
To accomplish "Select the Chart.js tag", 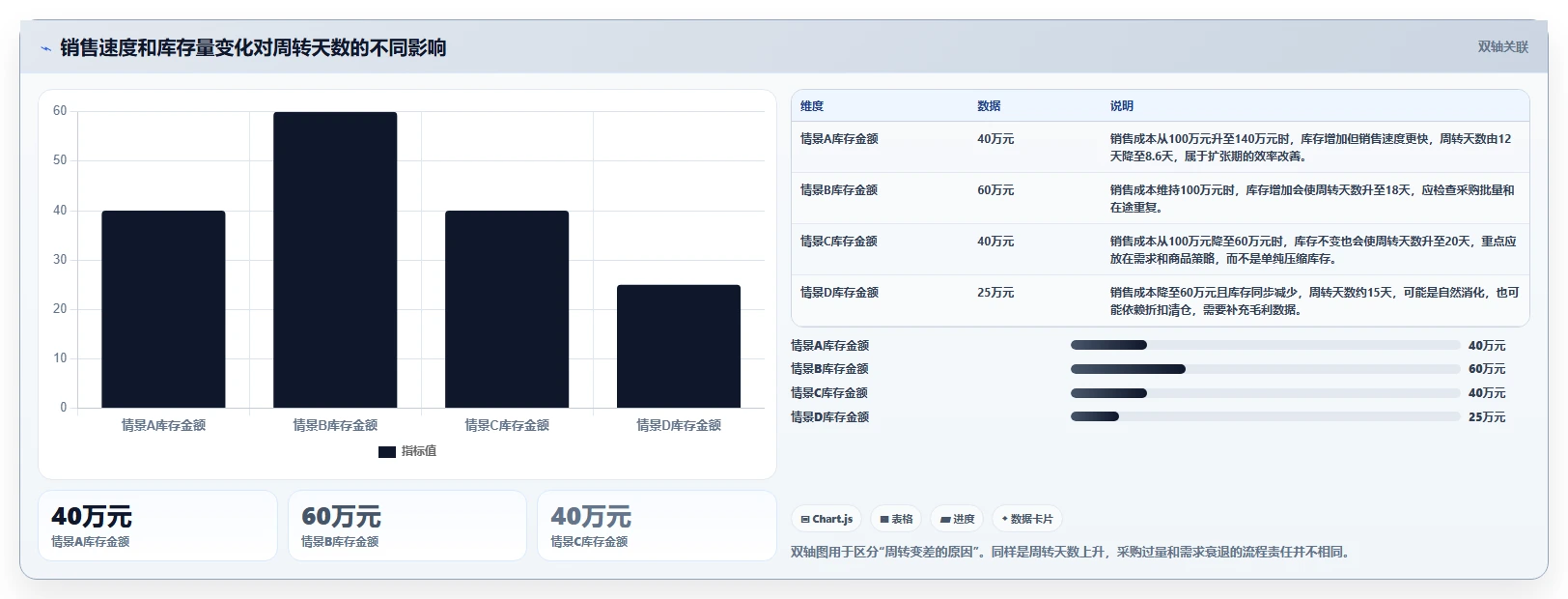I will click(826, 519).
